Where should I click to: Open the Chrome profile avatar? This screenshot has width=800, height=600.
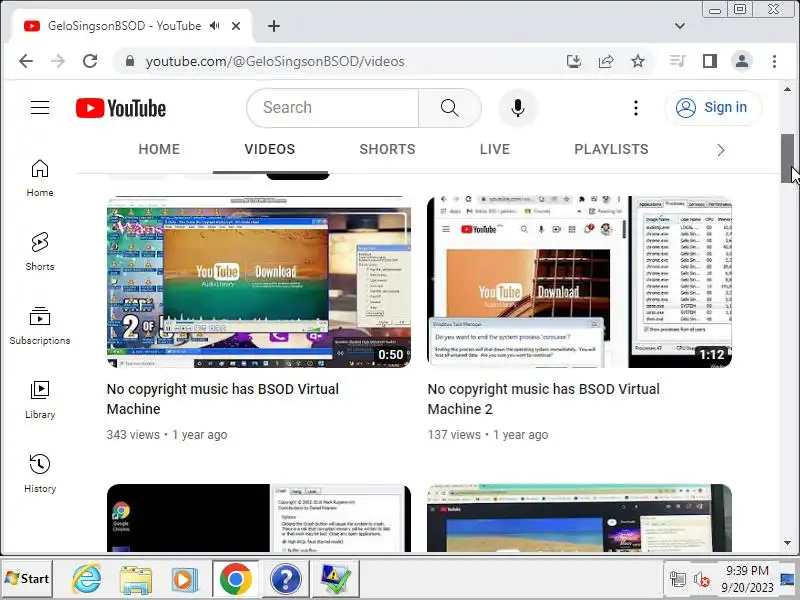coord(742,61)
